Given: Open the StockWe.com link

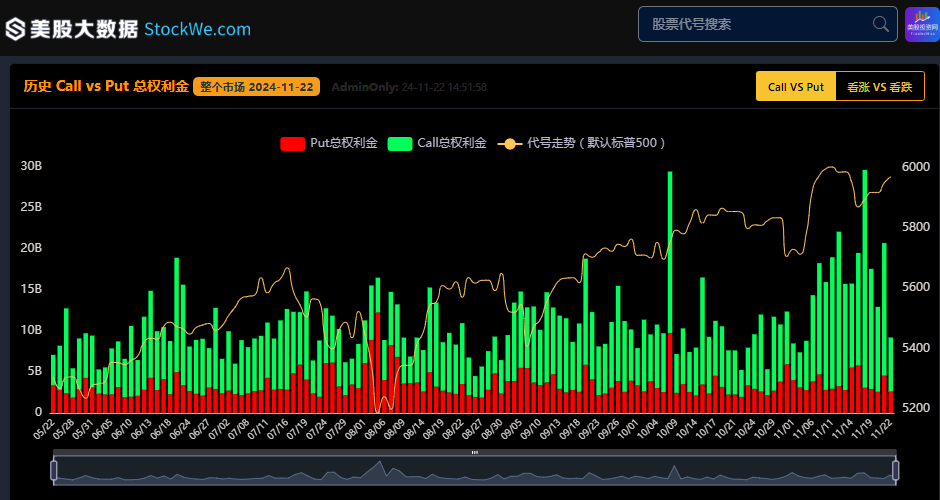Looking at the screenshot, I should tap(198, 29).
